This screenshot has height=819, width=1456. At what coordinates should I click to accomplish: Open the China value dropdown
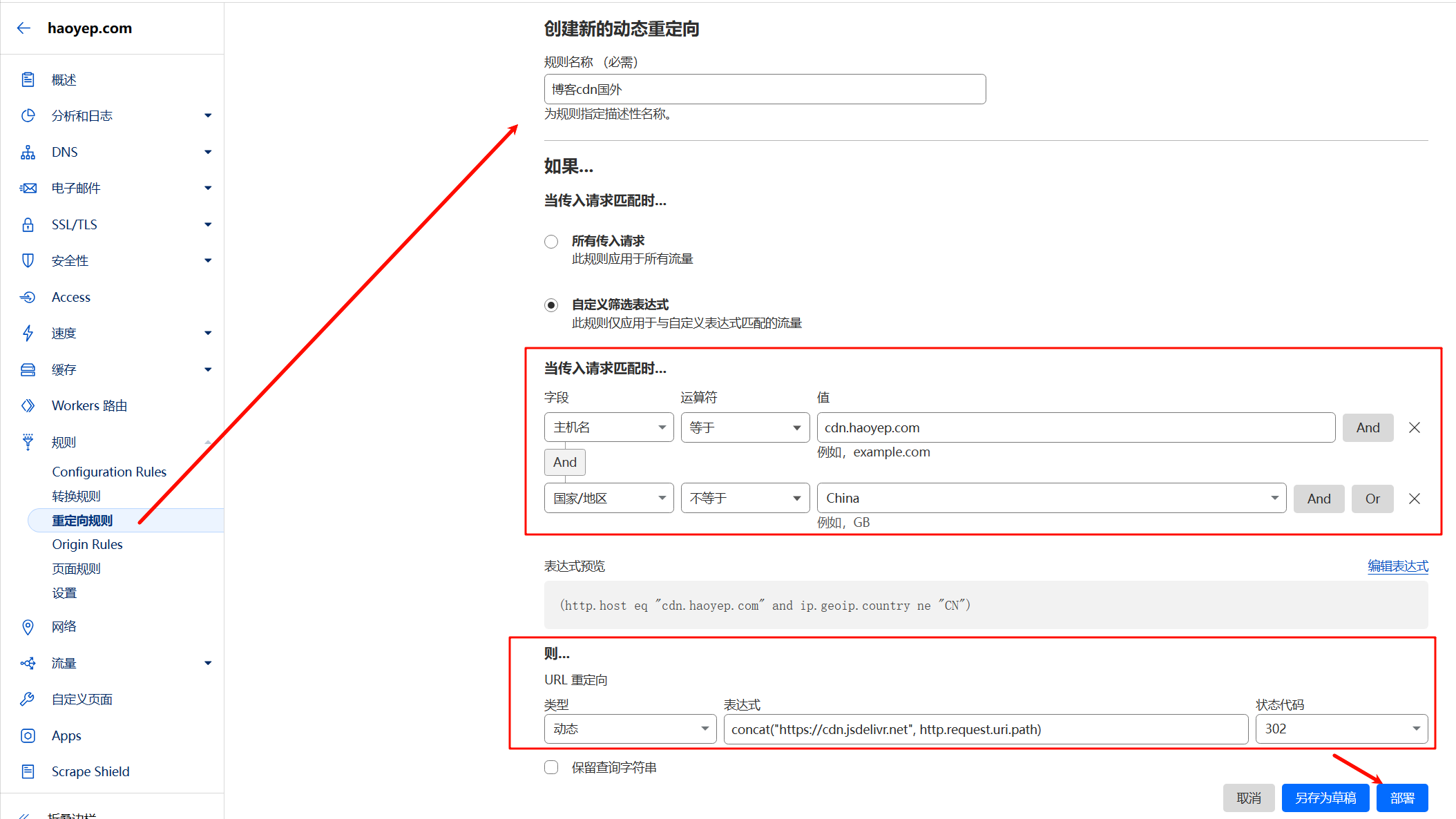point(1051,498)
